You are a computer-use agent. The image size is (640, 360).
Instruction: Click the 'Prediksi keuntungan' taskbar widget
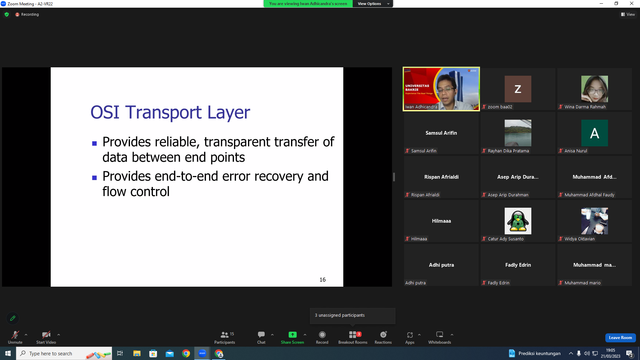tap(535, 353)
